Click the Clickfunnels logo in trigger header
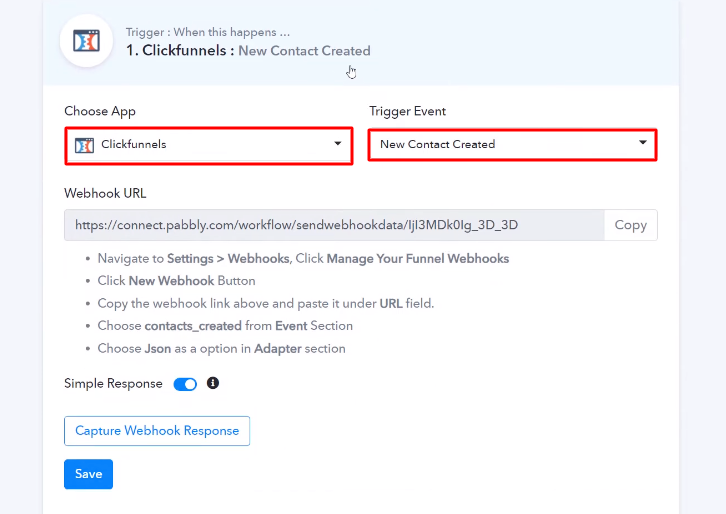This screenshot has width=726, height=514. (x=87, y=41)
